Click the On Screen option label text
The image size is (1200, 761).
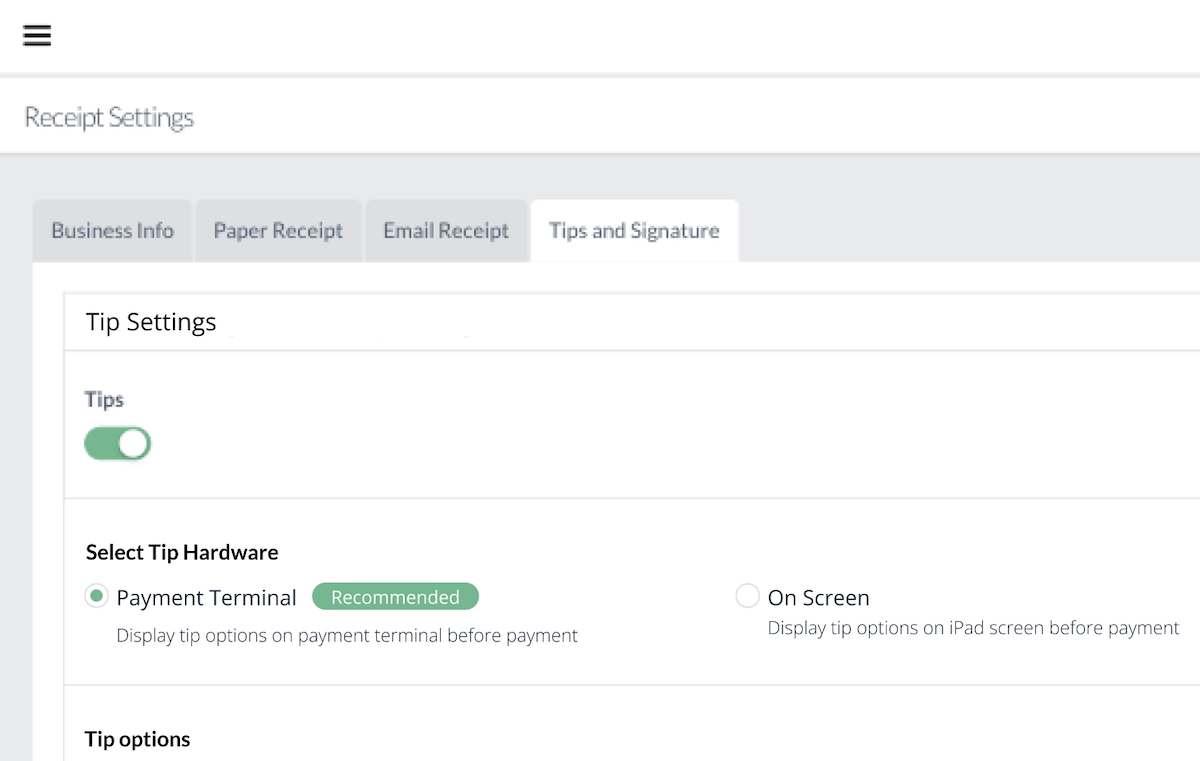(x=818, y=596)
